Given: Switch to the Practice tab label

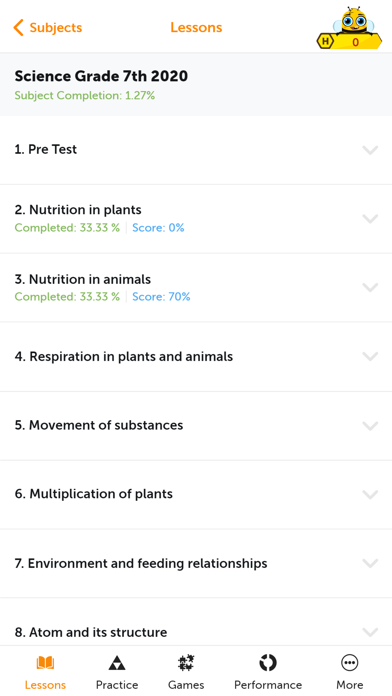Looking at the screenshot, I should [117, 685].
